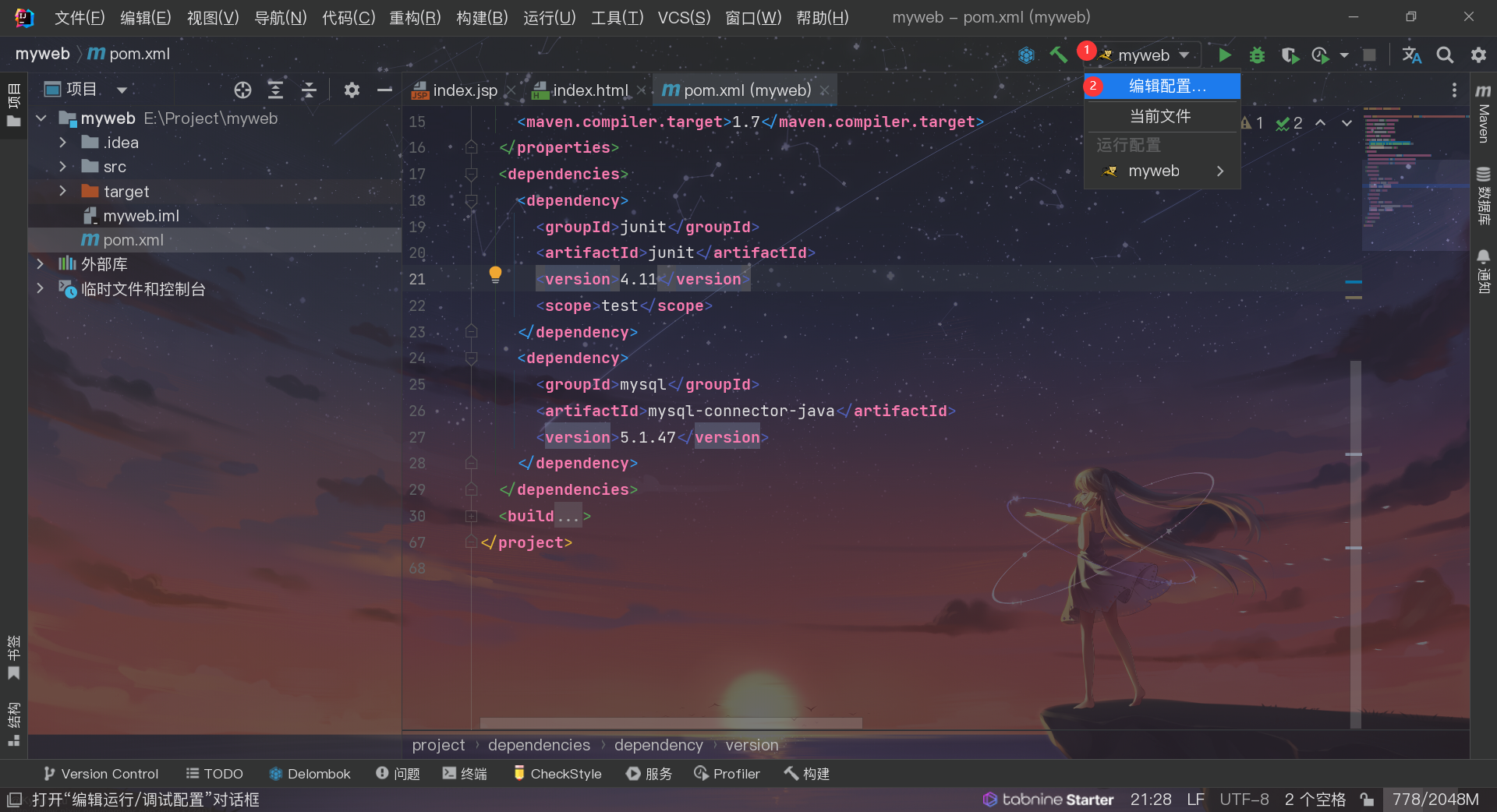Open the CheckStyle tool window
The height and width of the screenshot is (812, 1497).
(557, 774)
